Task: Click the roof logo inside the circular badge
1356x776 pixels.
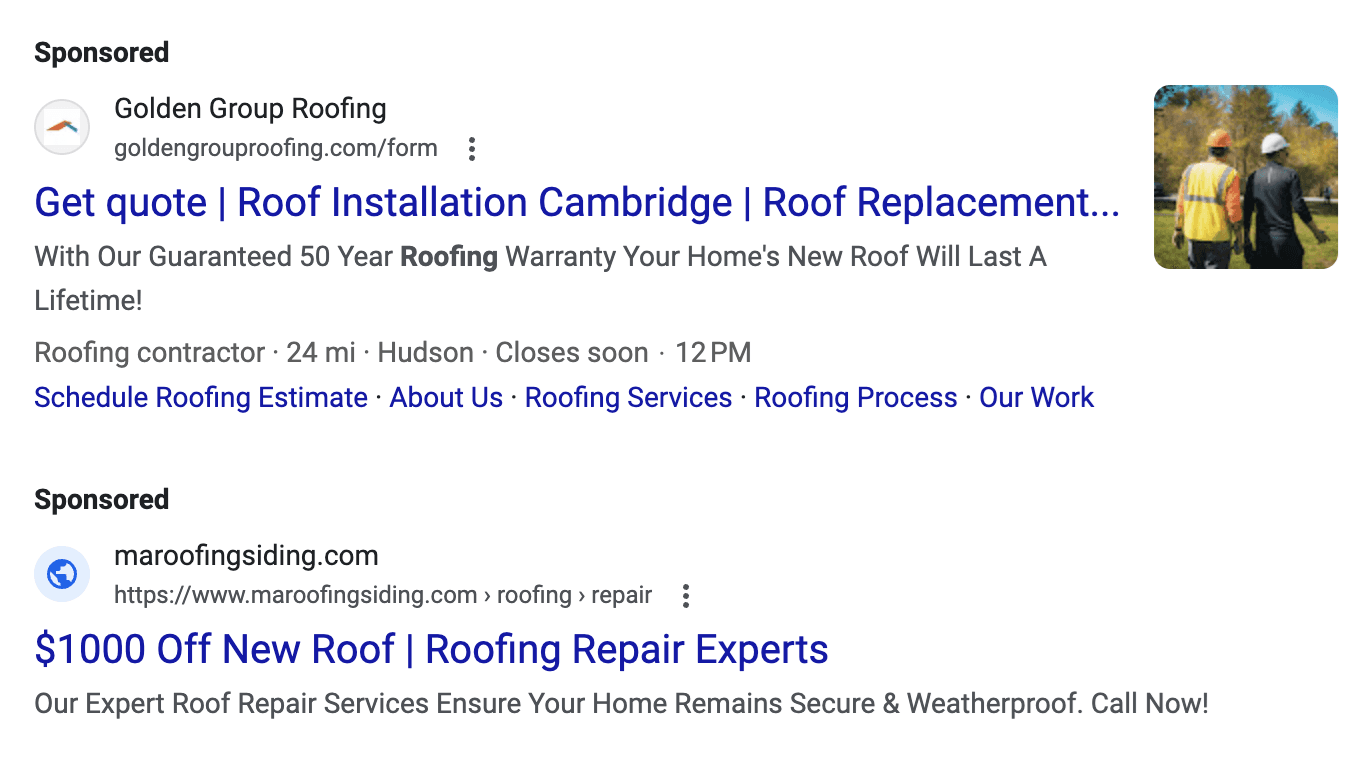Action: (x=61, y=127)
